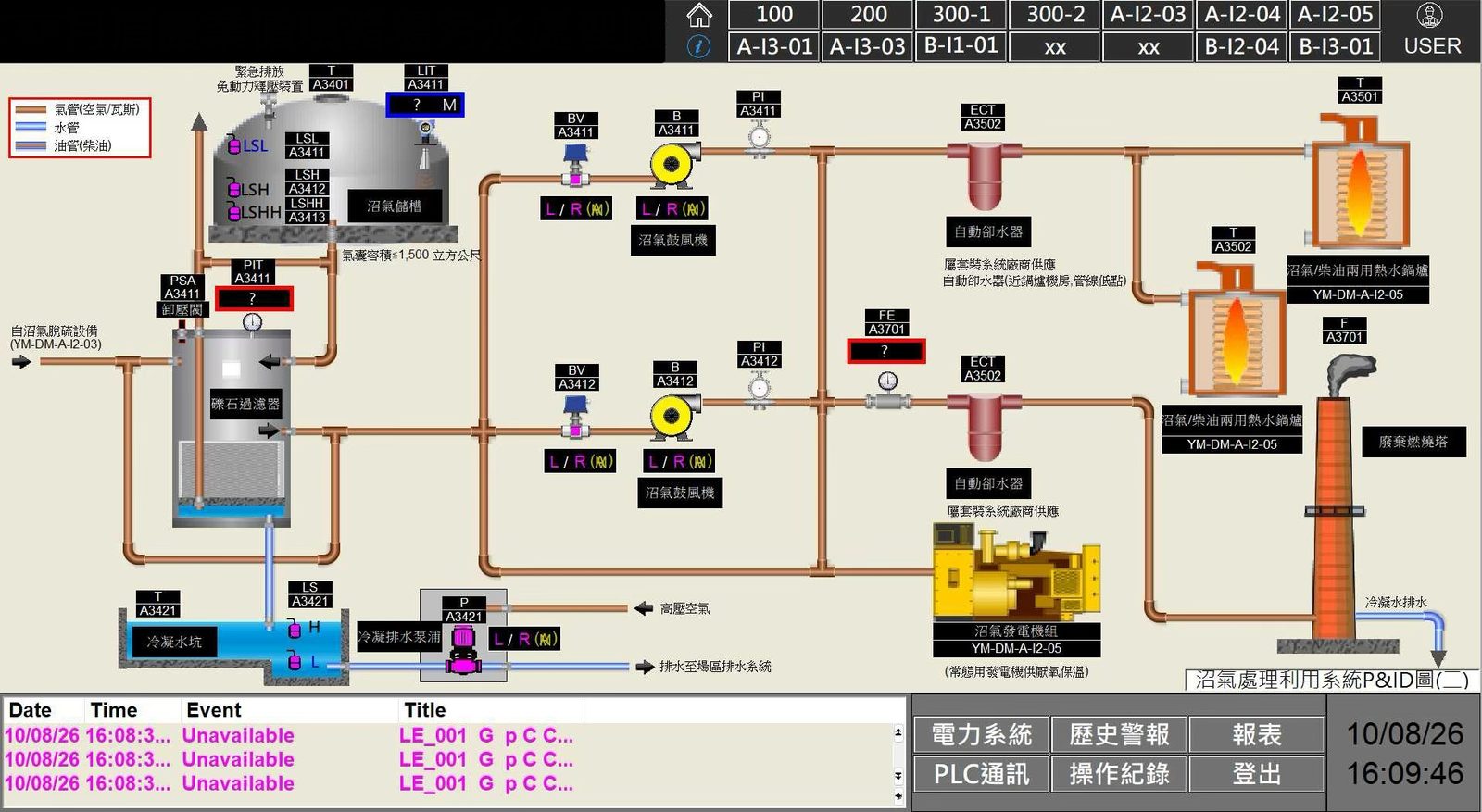This screenshot has width=1482, height=812.
Task: Open PLC通訊 communication page
Action: [981, 773]
